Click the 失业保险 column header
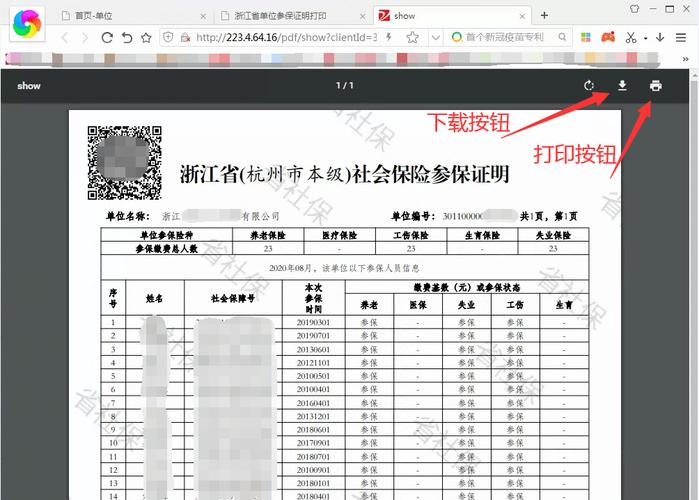The height and width of the screenshot is (500, 699). (x=553, y=235)
